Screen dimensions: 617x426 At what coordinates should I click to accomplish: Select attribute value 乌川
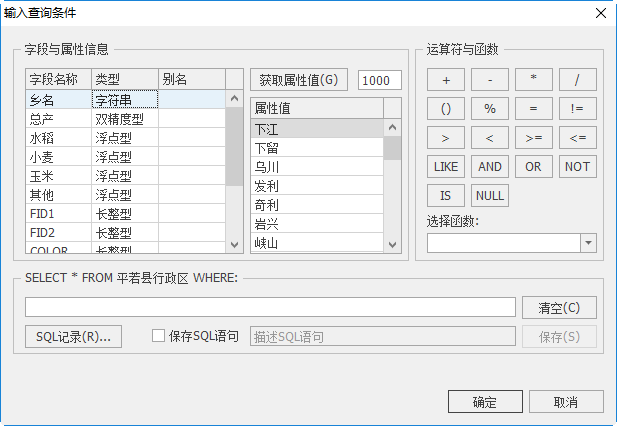pos(266,167)
